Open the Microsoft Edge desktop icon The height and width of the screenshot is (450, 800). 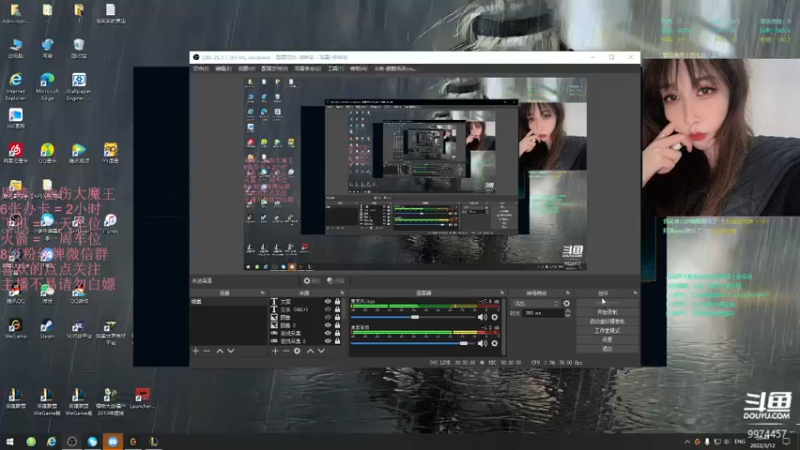[47, 87]
